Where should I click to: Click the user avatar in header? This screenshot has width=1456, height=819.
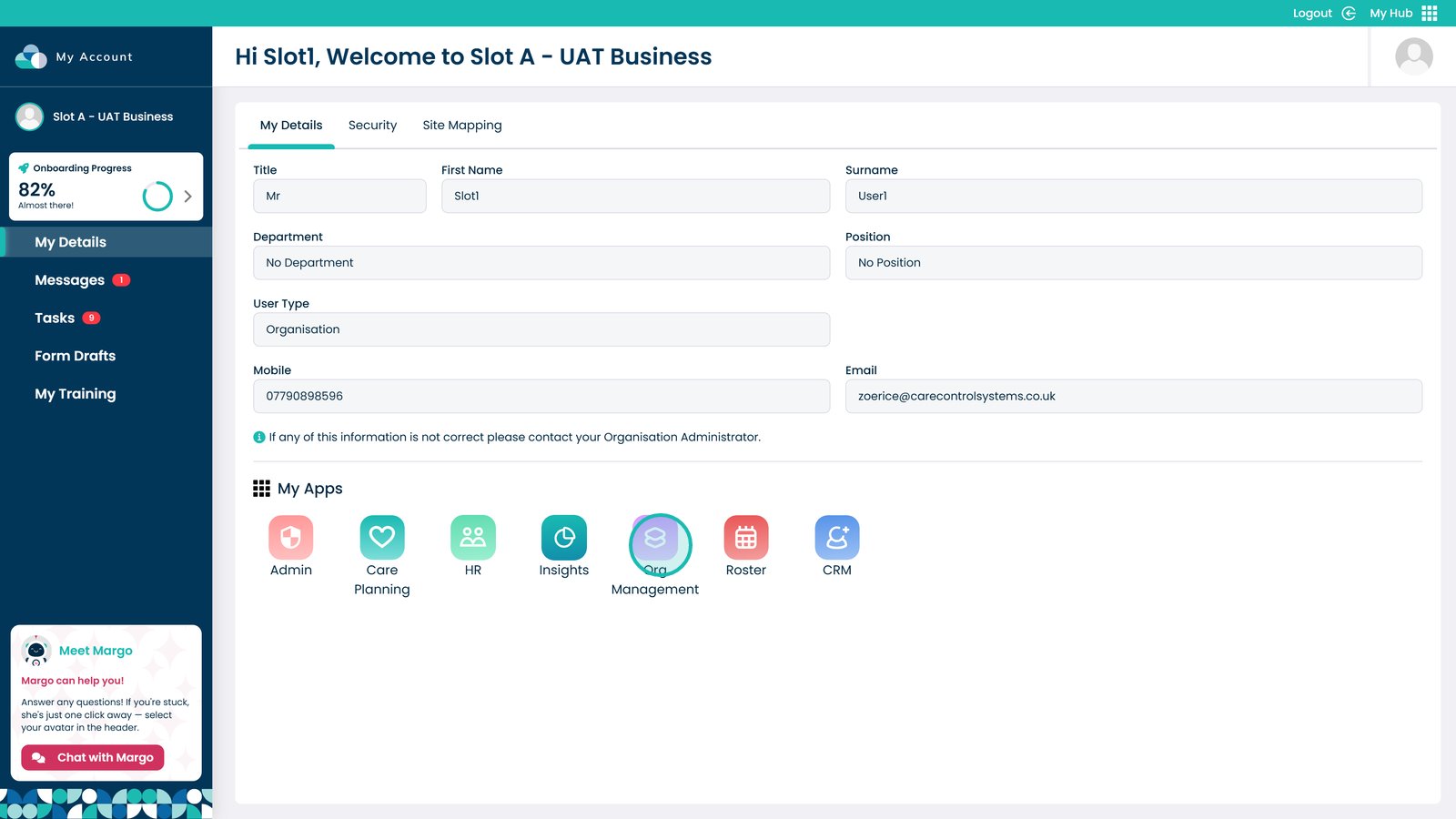point(1413,56)
